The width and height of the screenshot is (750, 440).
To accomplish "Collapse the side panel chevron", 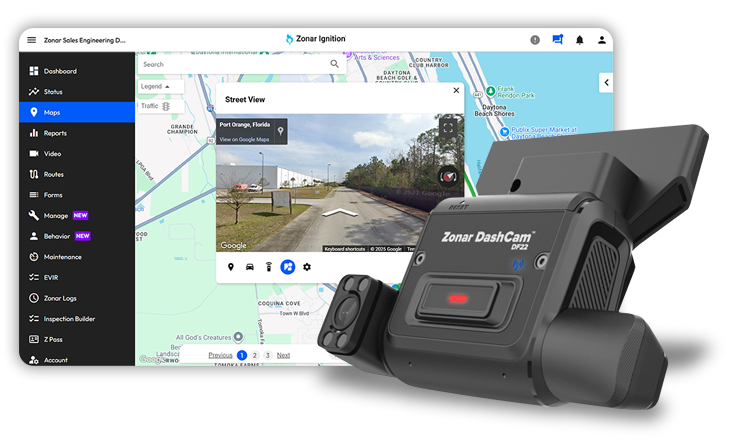I will (606, 83).
